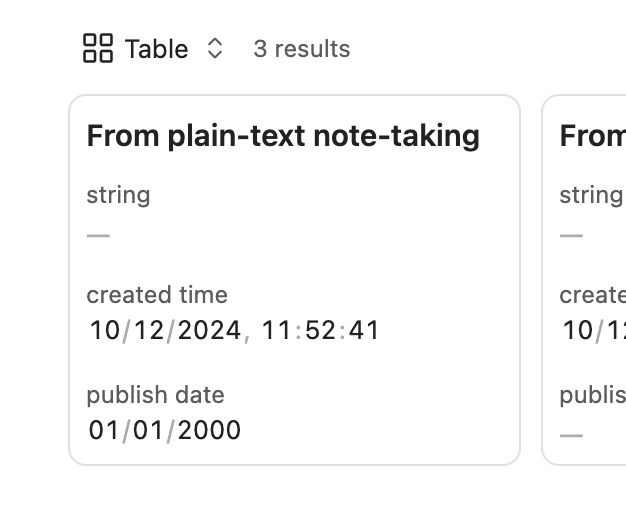Click the Table view name text
The height and width of the screenshot is (526, 626).
156,48
